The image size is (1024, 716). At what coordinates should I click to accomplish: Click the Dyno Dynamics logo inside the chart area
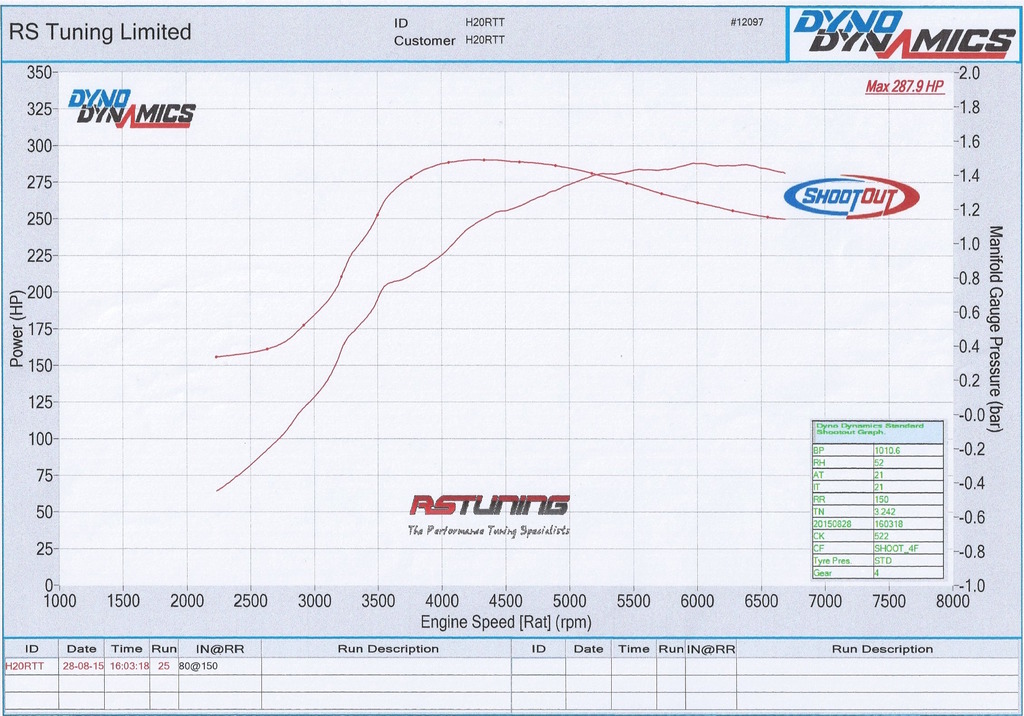coord(132,108)
